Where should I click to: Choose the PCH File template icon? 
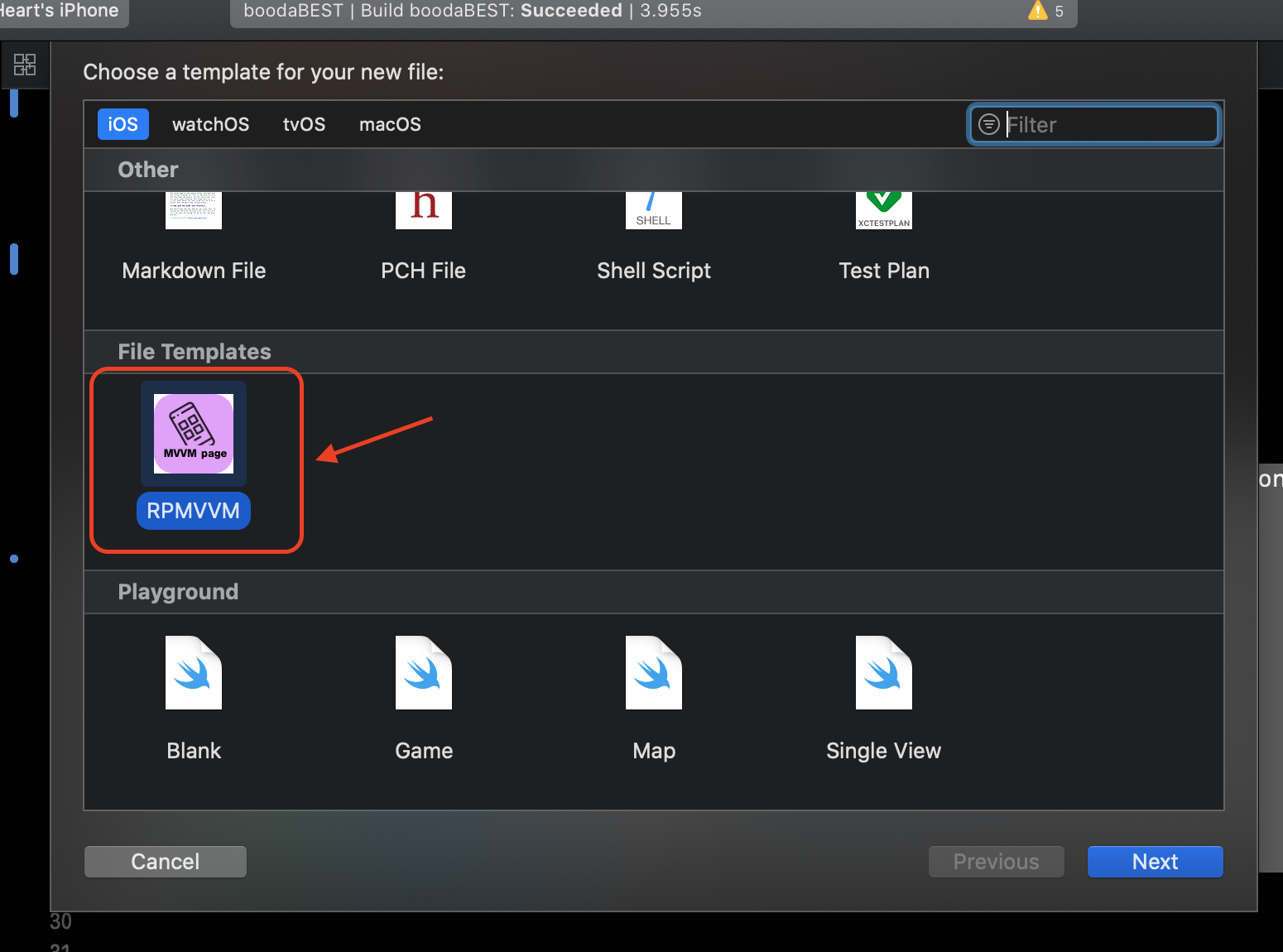[x=424, y=210]
